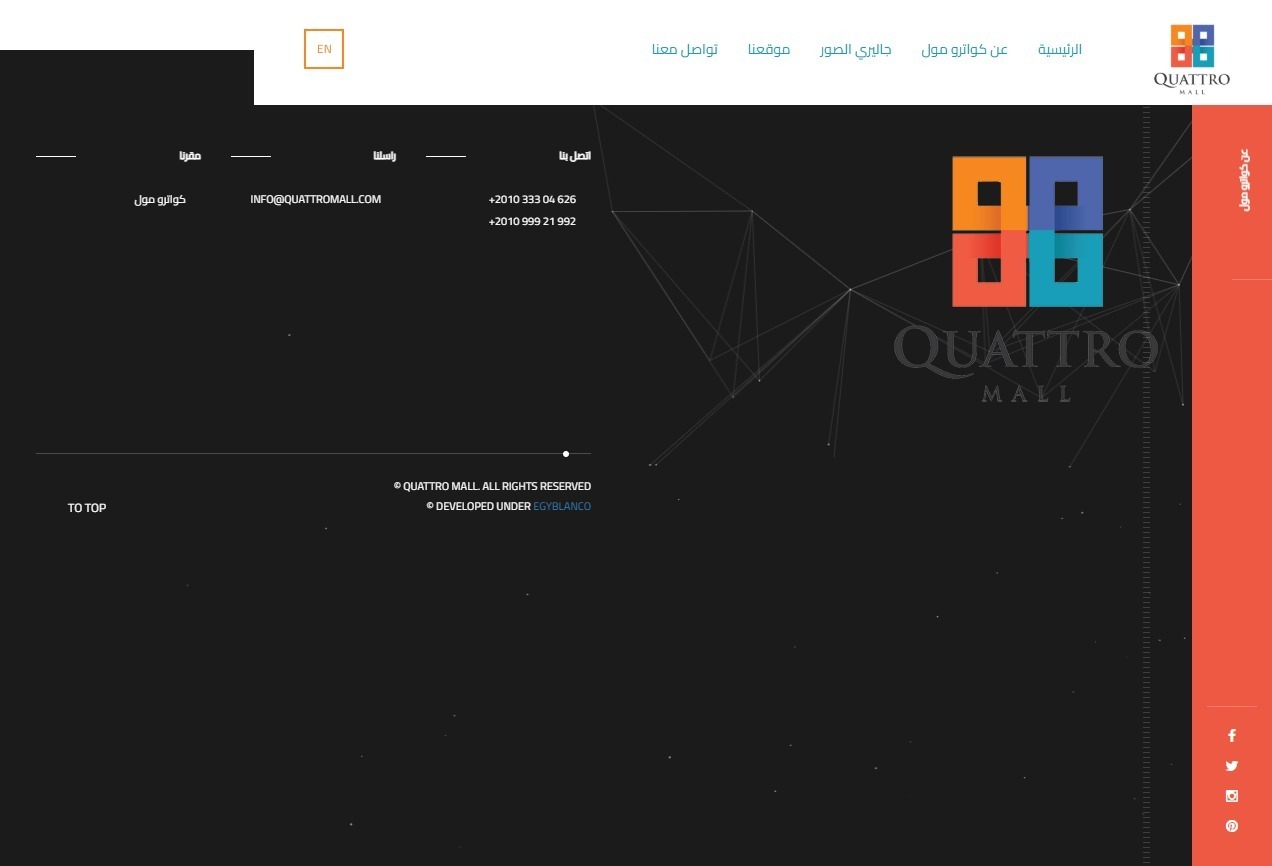1272x866 pixels.
Task: Click the Quattro Mall header logo
Action: [x=1191, y=59]
